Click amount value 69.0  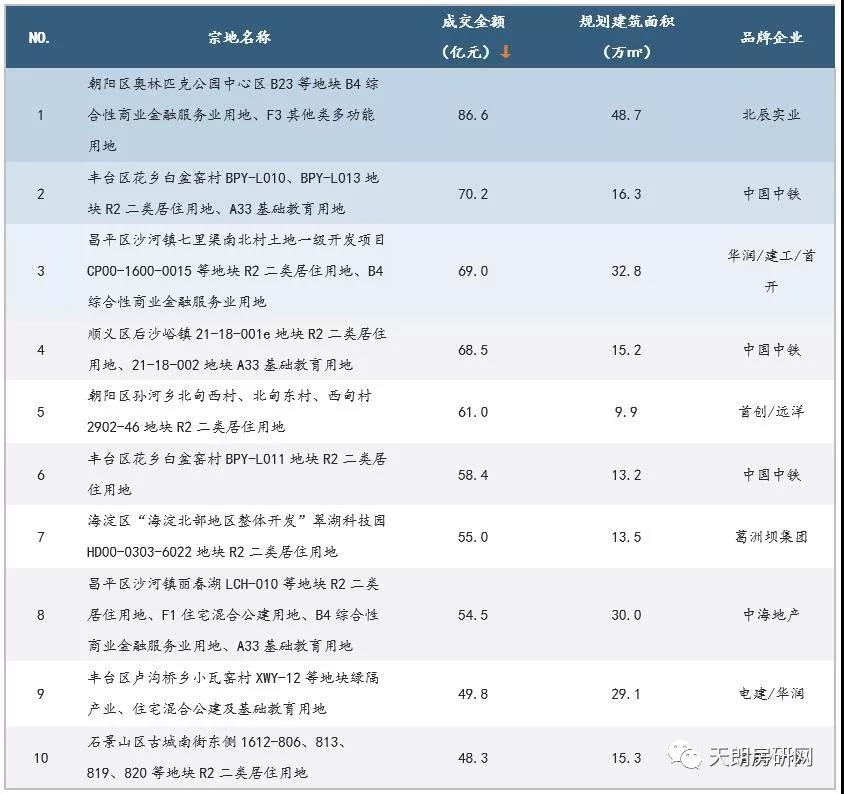pos(473,271)
